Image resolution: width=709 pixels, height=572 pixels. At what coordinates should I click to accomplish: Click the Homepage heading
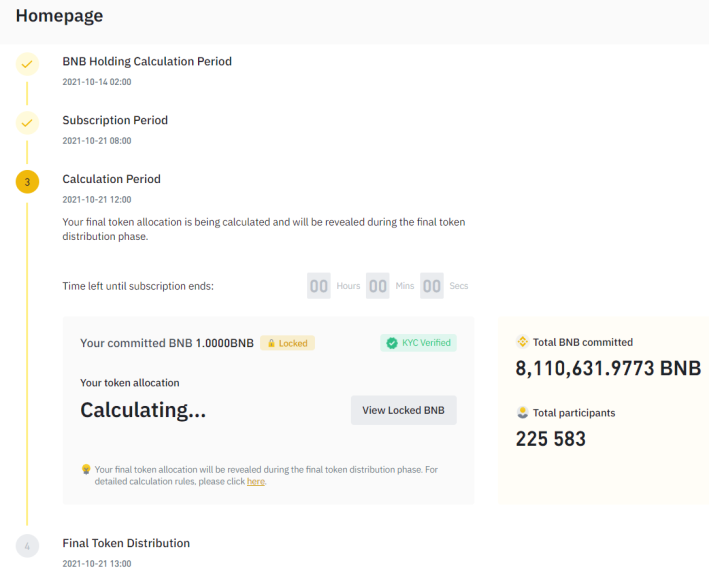coord(59,16)
